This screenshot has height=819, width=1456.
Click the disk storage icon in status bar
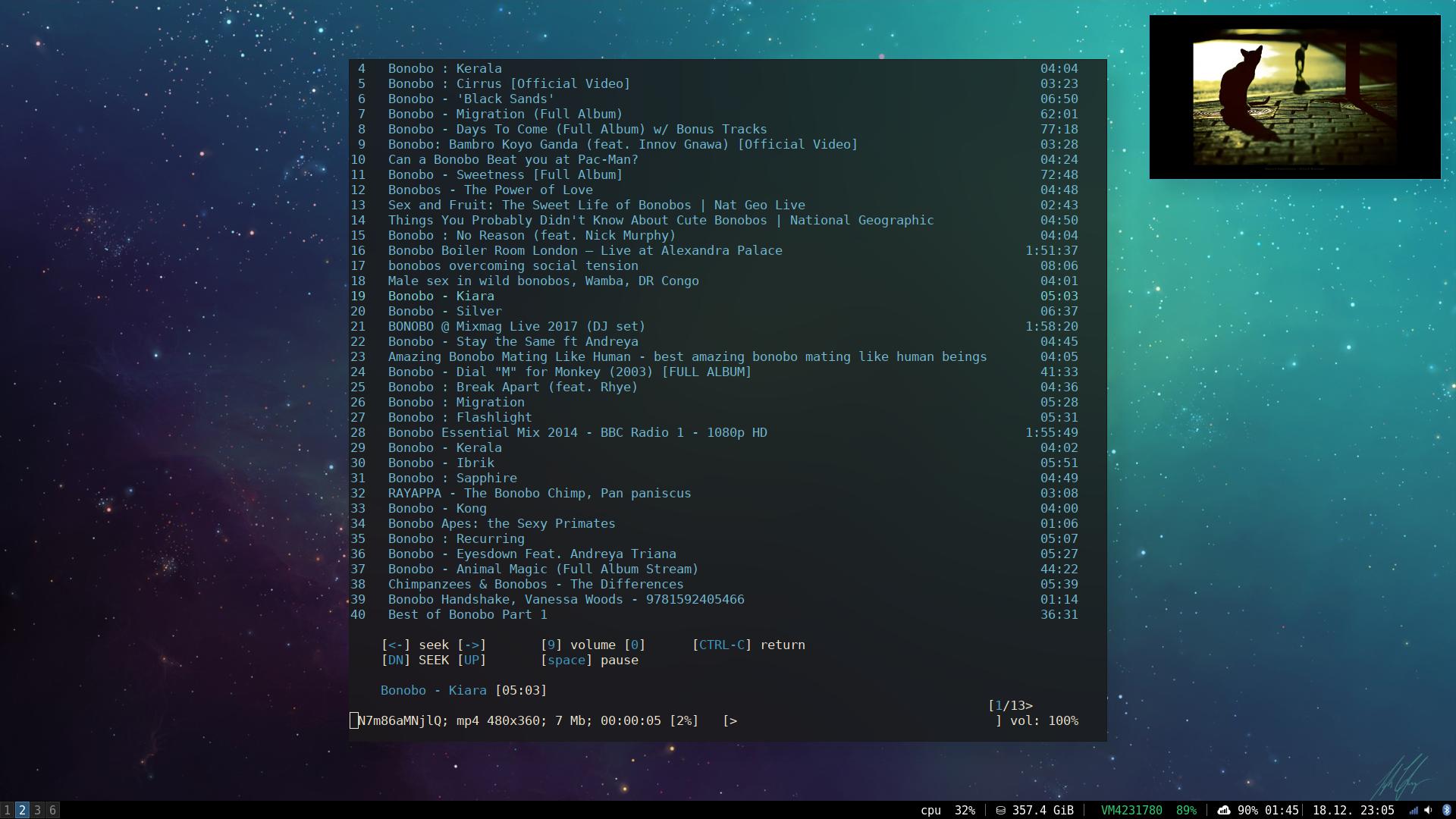point(1001,810)
